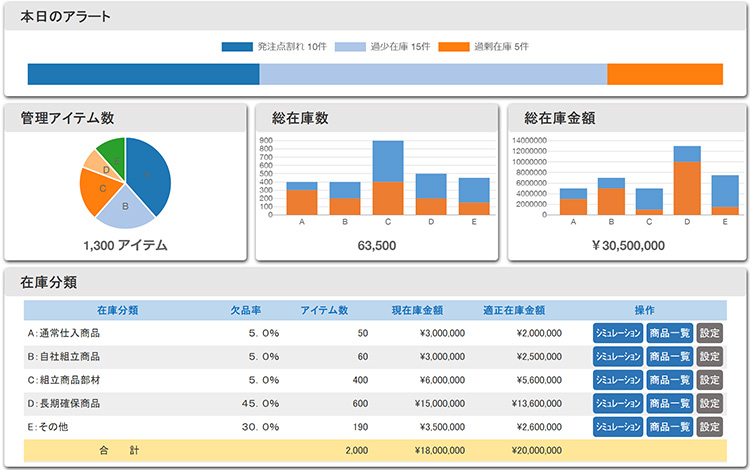The width and height of the screenshot is (750, 470).
Task: Select the 過少在庫 light blue legend swatch
Action: [349, 47]
